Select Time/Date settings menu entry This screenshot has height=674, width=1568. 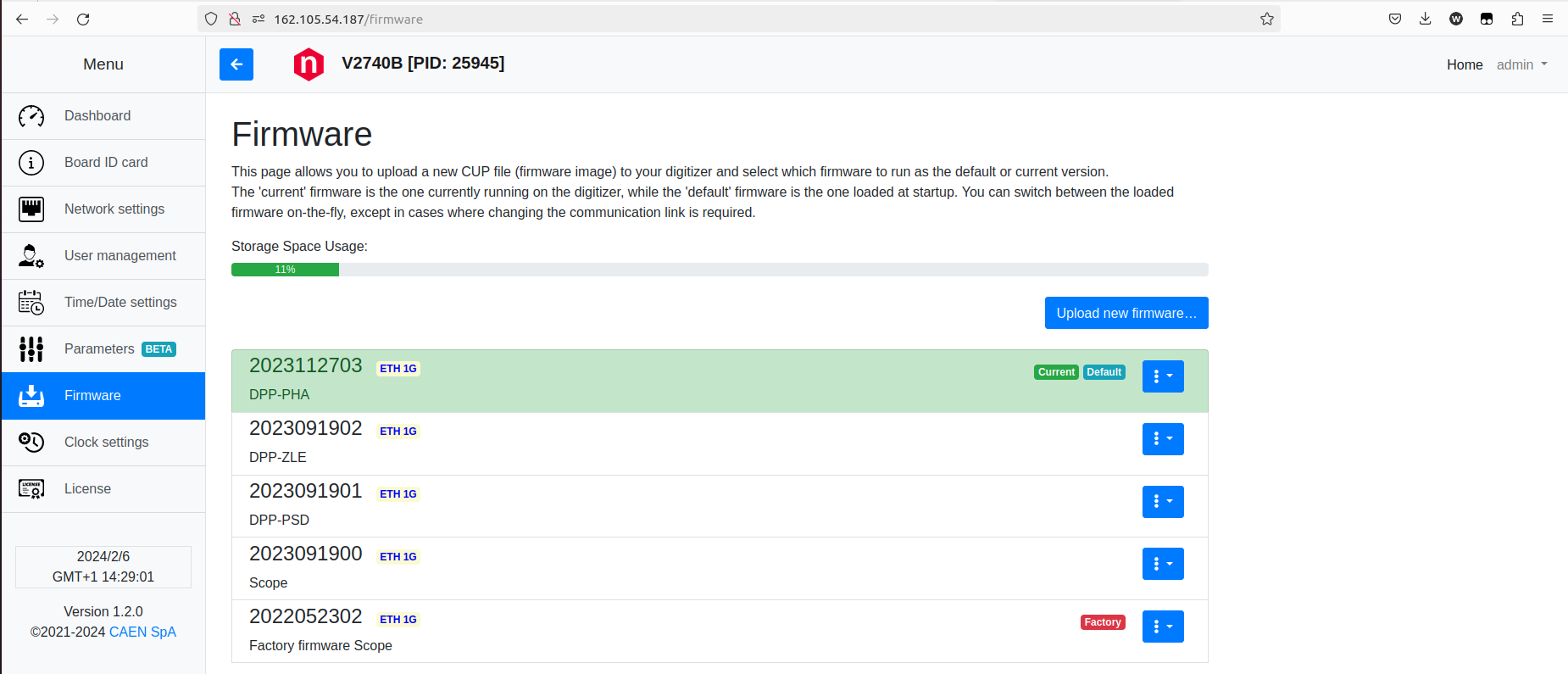pyautogui.click(x=103, y=303)
